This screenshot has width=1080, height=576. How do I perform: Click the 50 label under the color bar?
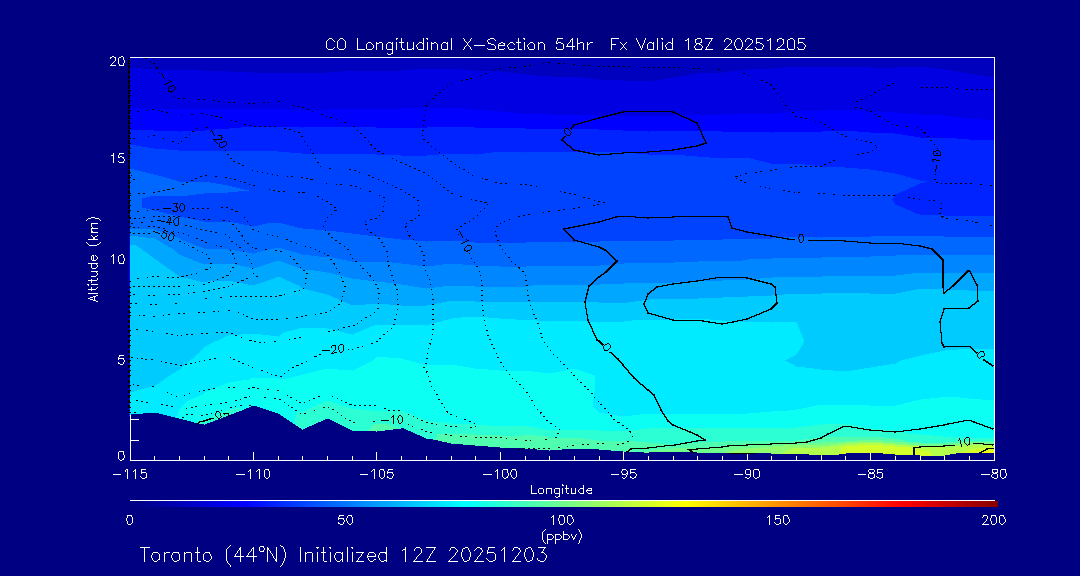[345, 520]
